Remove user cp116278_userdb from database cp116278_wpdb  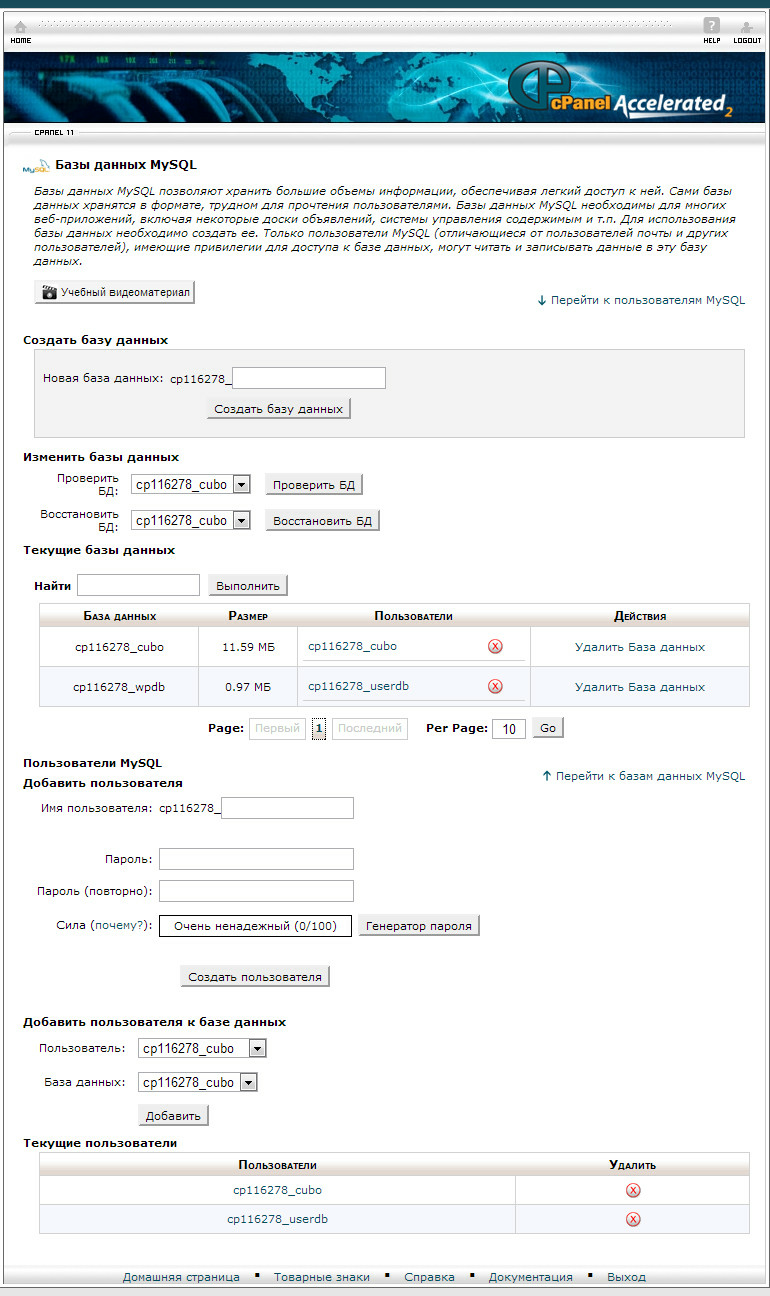click(495, 687)
